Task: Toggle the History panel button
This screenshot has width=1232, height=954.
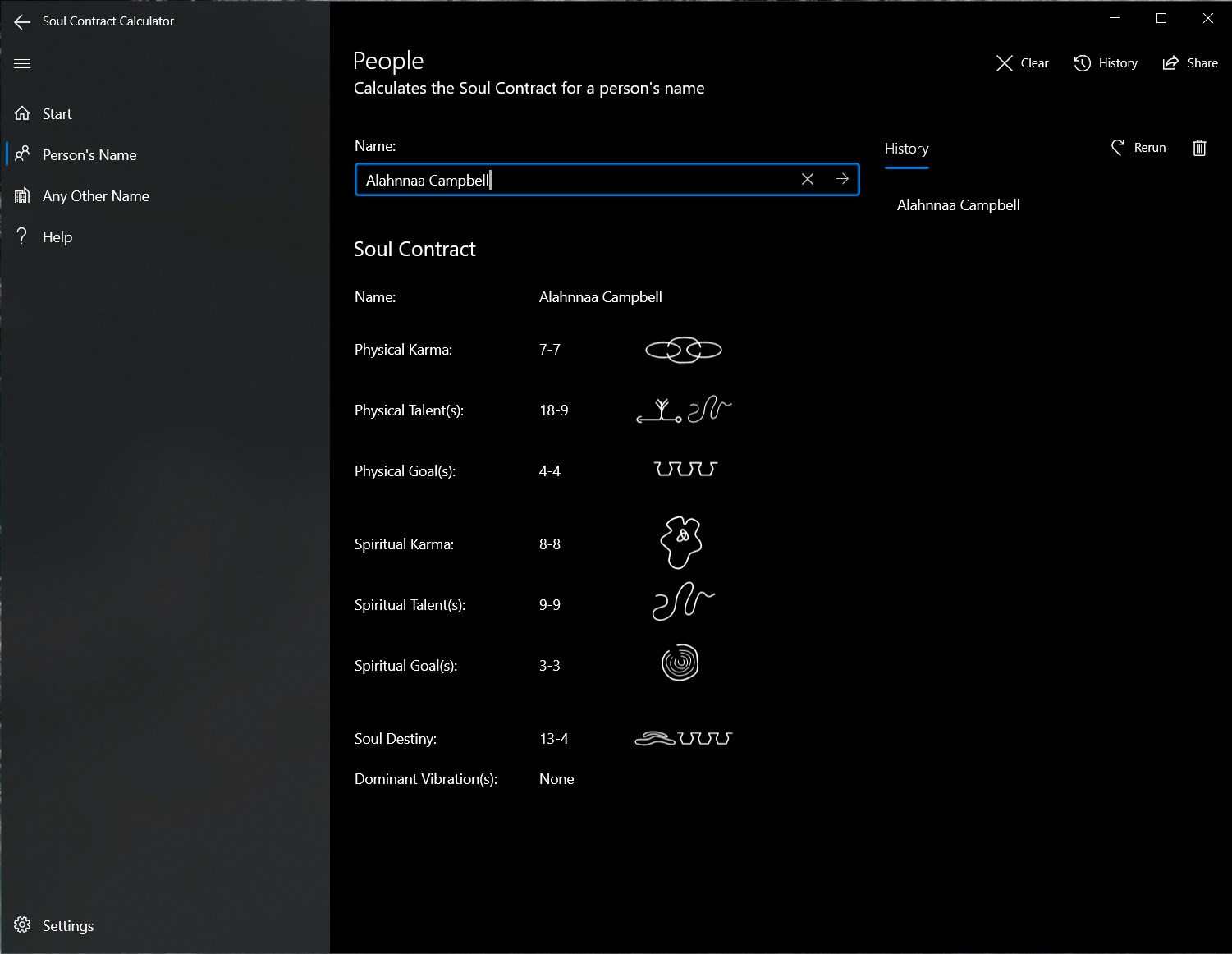Action: pyautogui.click(x=1106, y=63)
